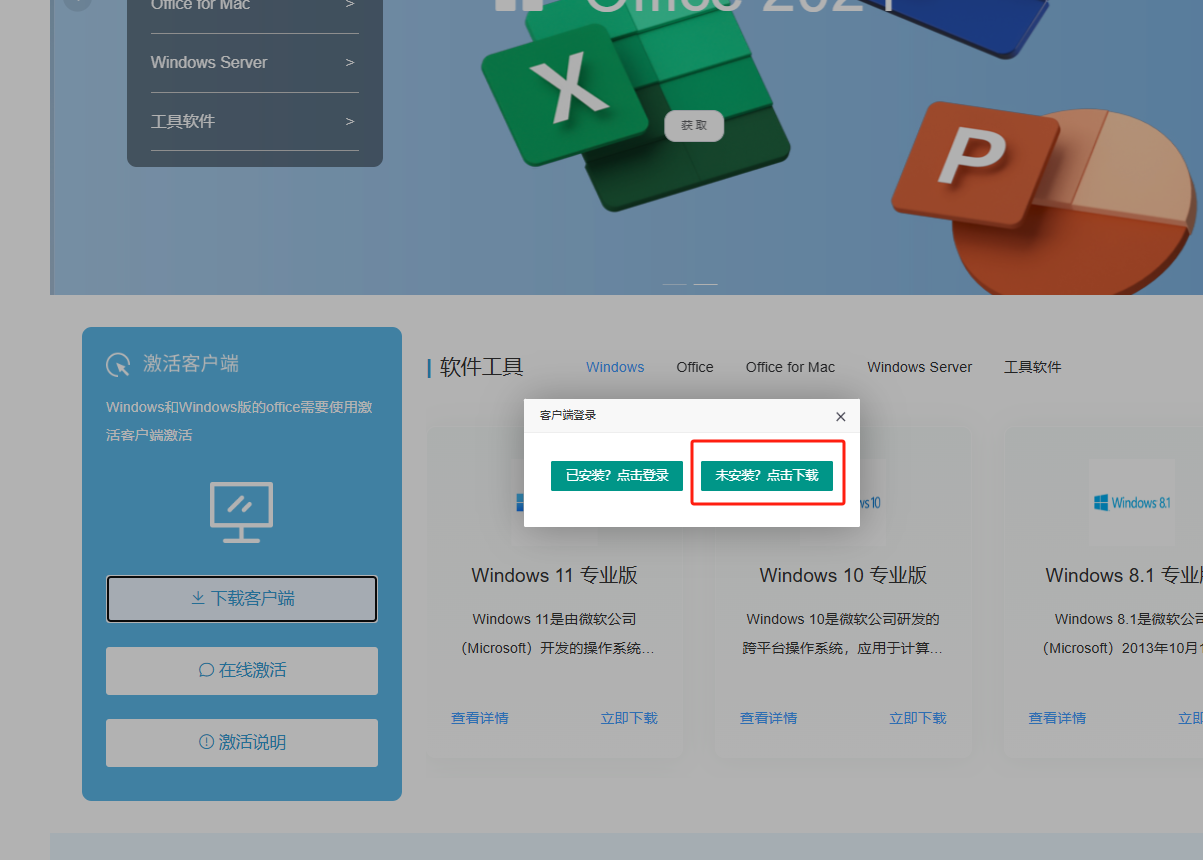Click the monitor icon above 下载客户端
This screenshot has height=860, width=1203.
(241, 512)
